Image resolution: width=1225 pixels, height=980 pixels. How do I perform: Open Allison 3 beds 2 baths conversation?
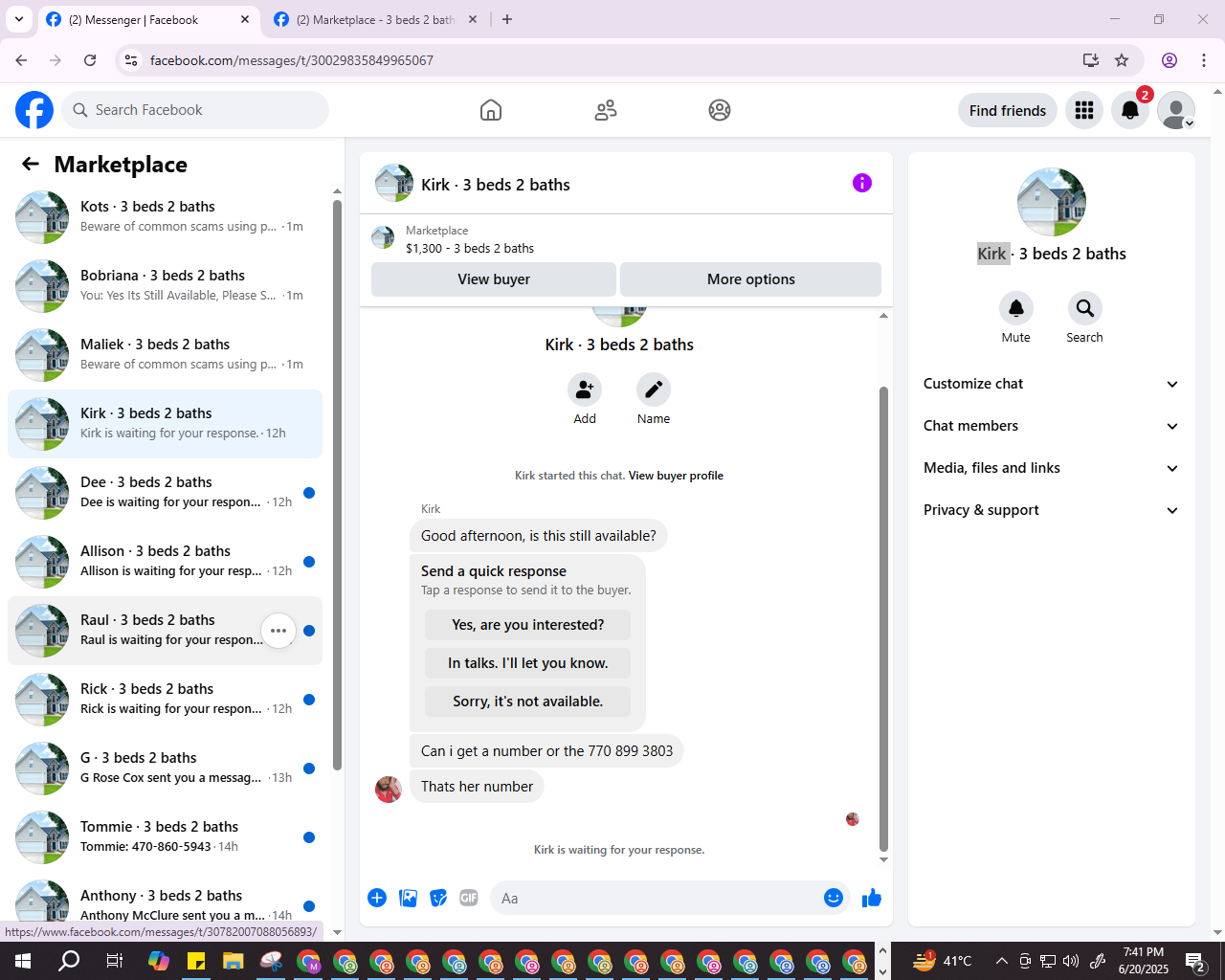point(165,562)
